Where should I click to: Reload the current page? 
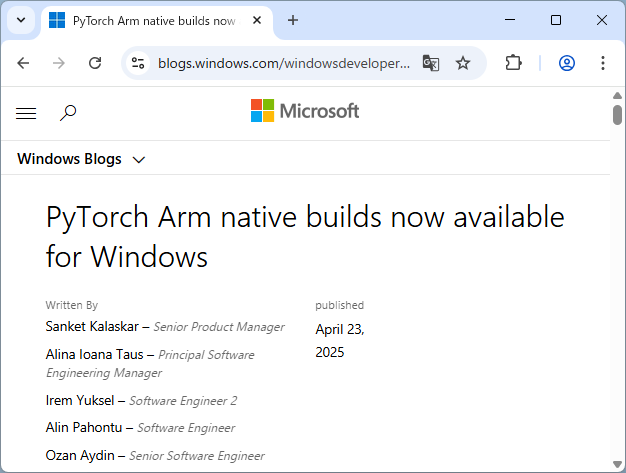(95, 63)
